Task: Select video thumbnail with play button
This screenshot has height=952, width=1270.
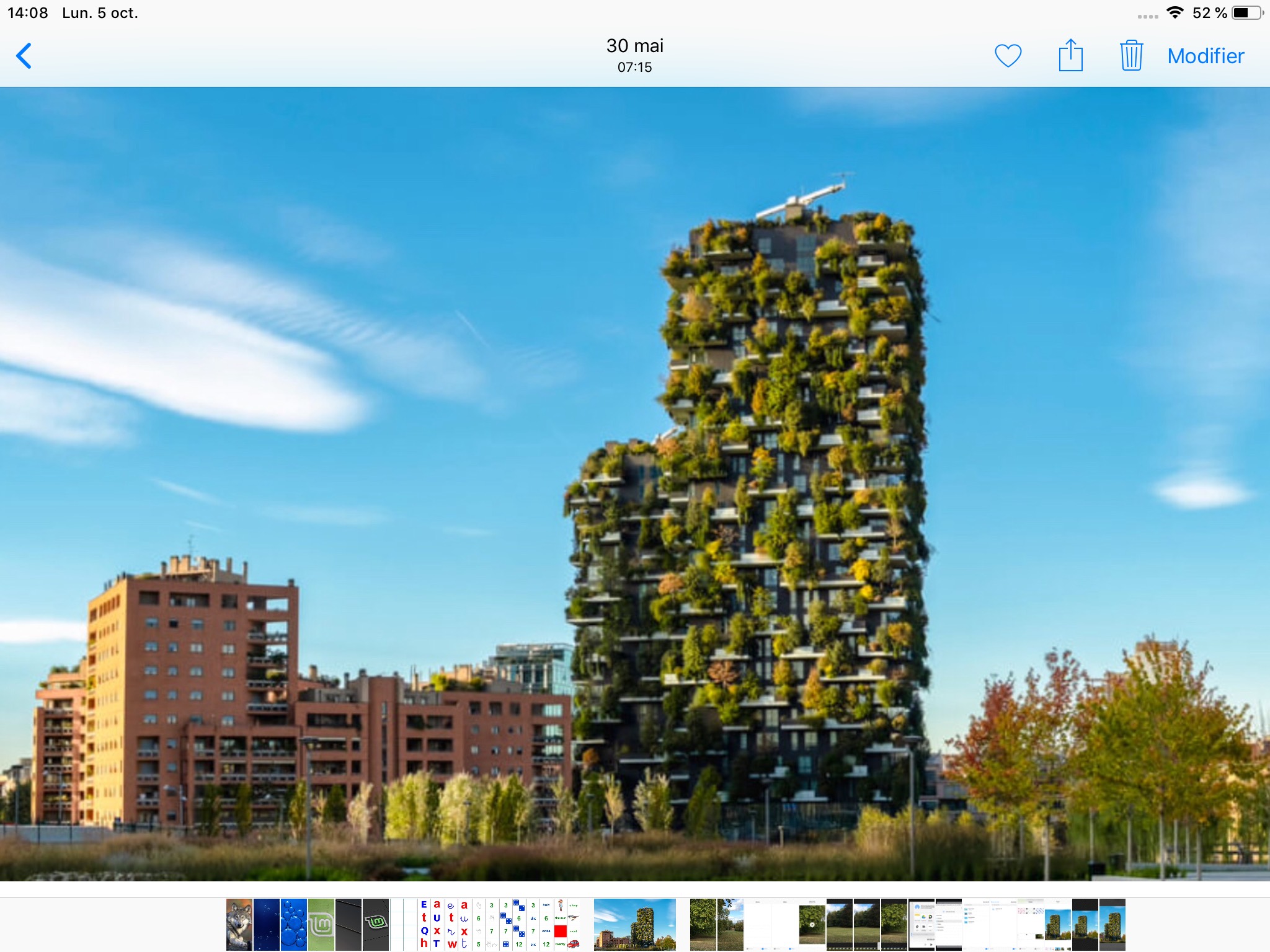Action: tap(812, 924)
